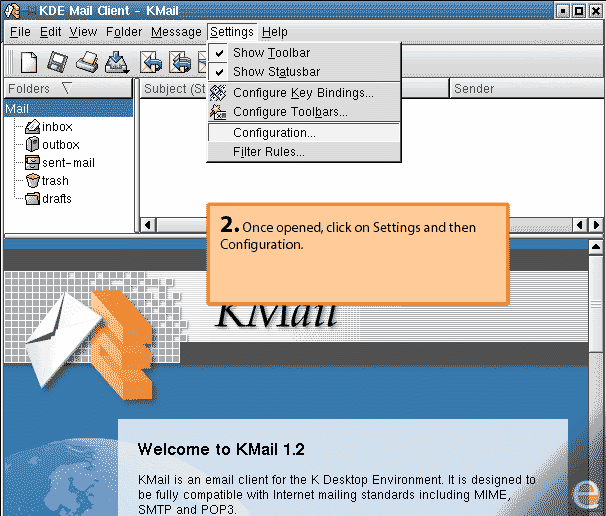Open the outbox folder

(60, 145)
